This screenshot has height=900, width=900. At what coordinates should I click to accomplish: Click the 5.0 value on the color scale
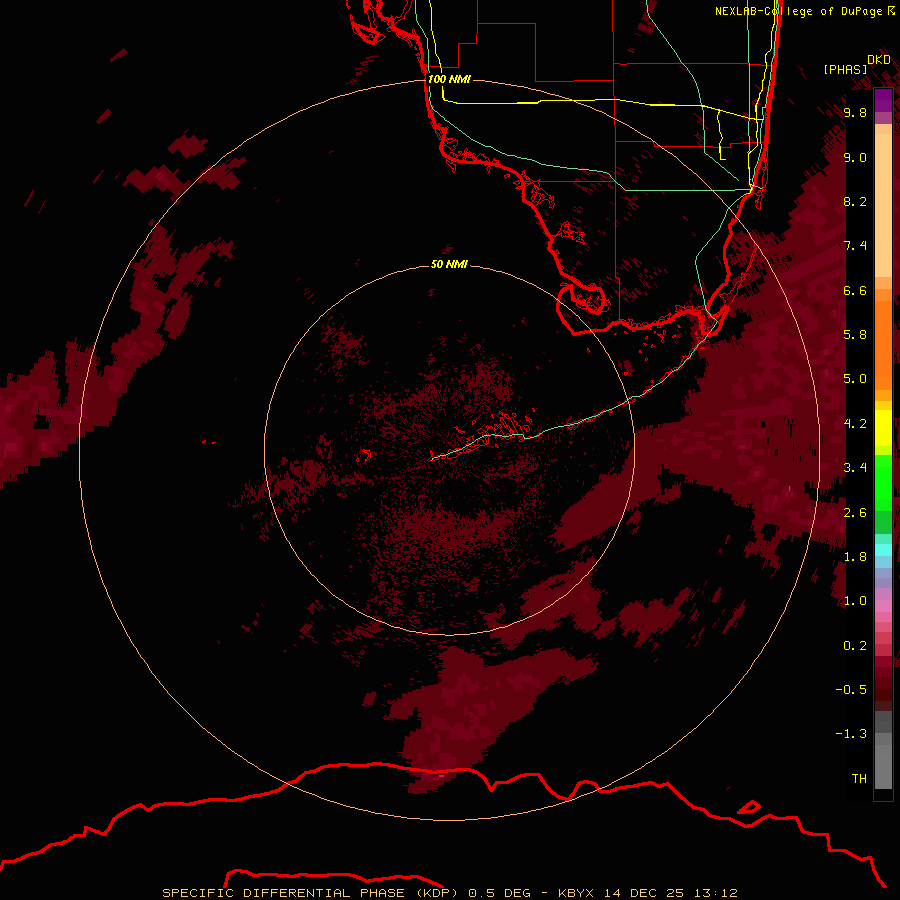tap(855, 379)
